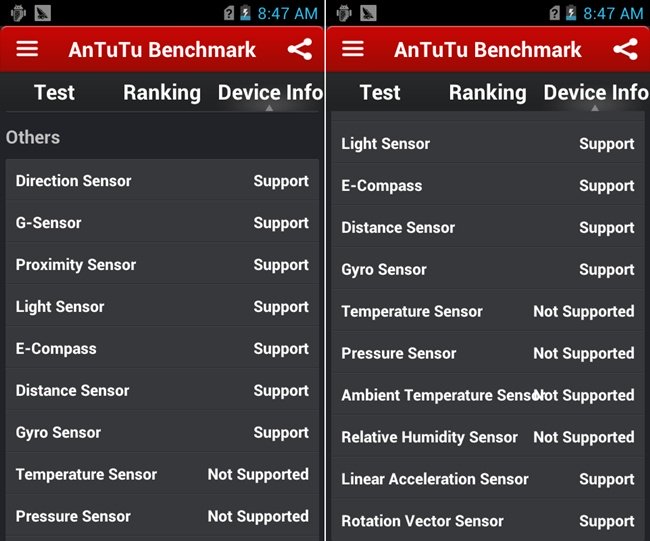The image size is (650, 541).
Task: Tap Android debug icon in left status bar
Action: (16, 13)
